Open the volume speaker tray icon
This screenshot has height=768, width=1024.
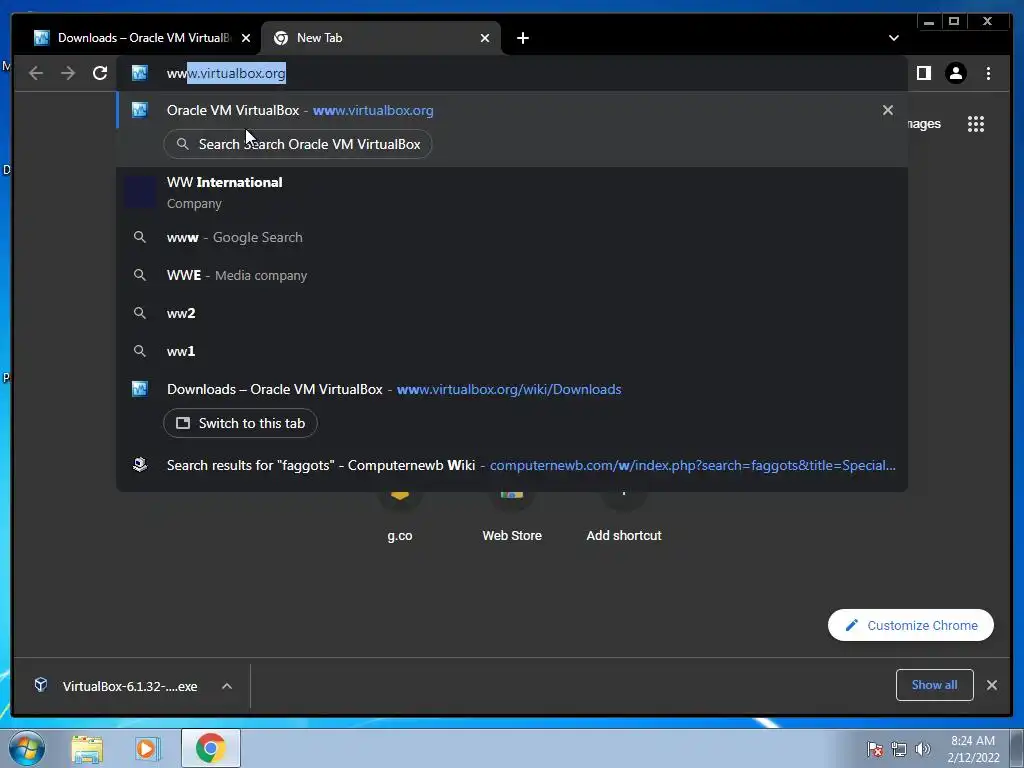click(x=922, y=749)
